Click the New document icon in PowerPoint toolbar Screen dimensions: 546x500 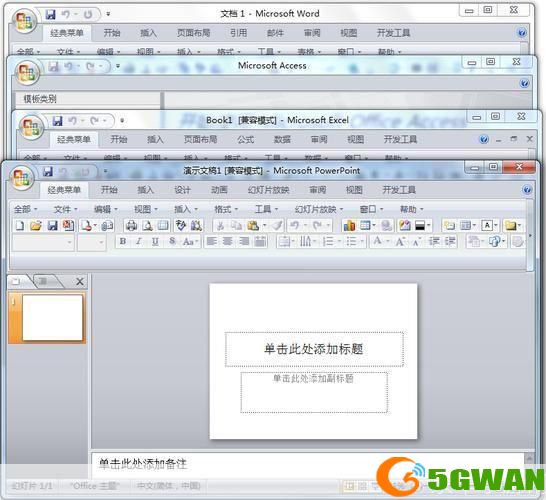(20, 226)
